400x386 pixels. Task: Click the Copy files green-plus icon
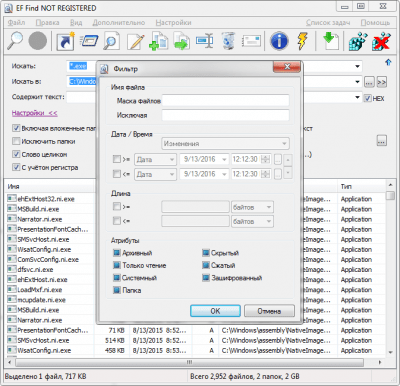pyautogui.click(x=158, y=41)
